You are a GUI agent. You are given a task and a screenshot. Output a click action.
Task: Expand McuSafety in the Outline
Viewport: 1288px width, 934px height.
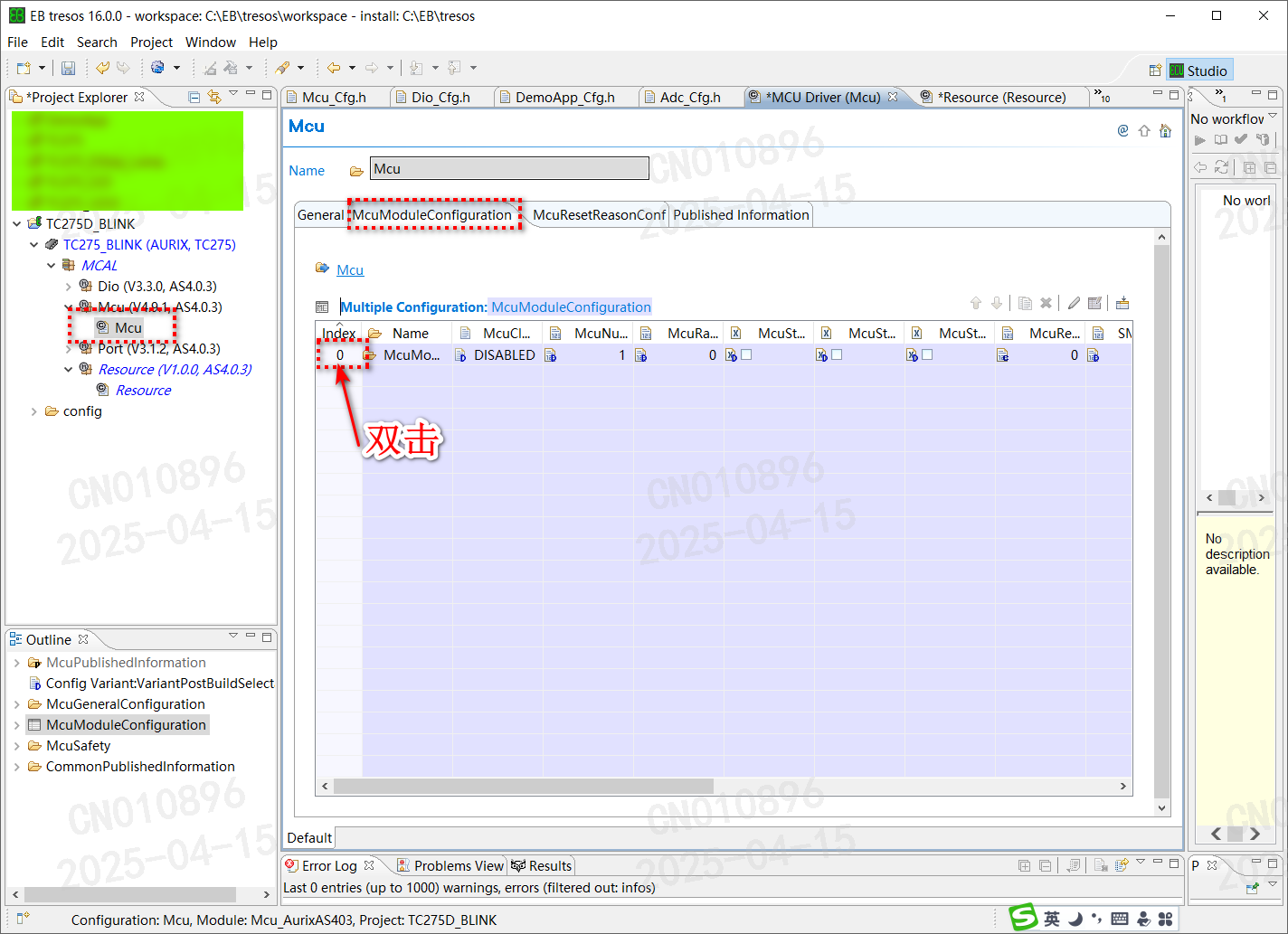17,746
